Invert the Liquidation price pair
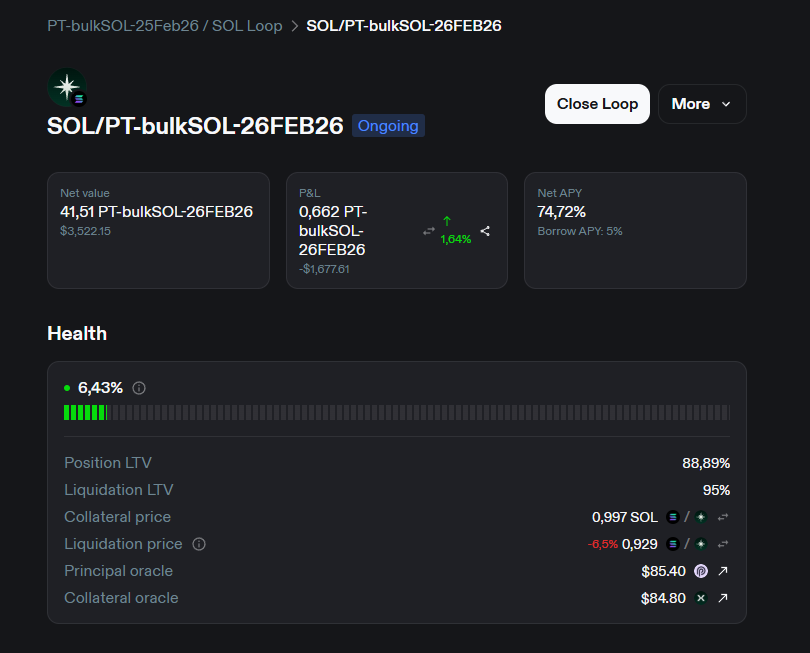 (723, 544)
